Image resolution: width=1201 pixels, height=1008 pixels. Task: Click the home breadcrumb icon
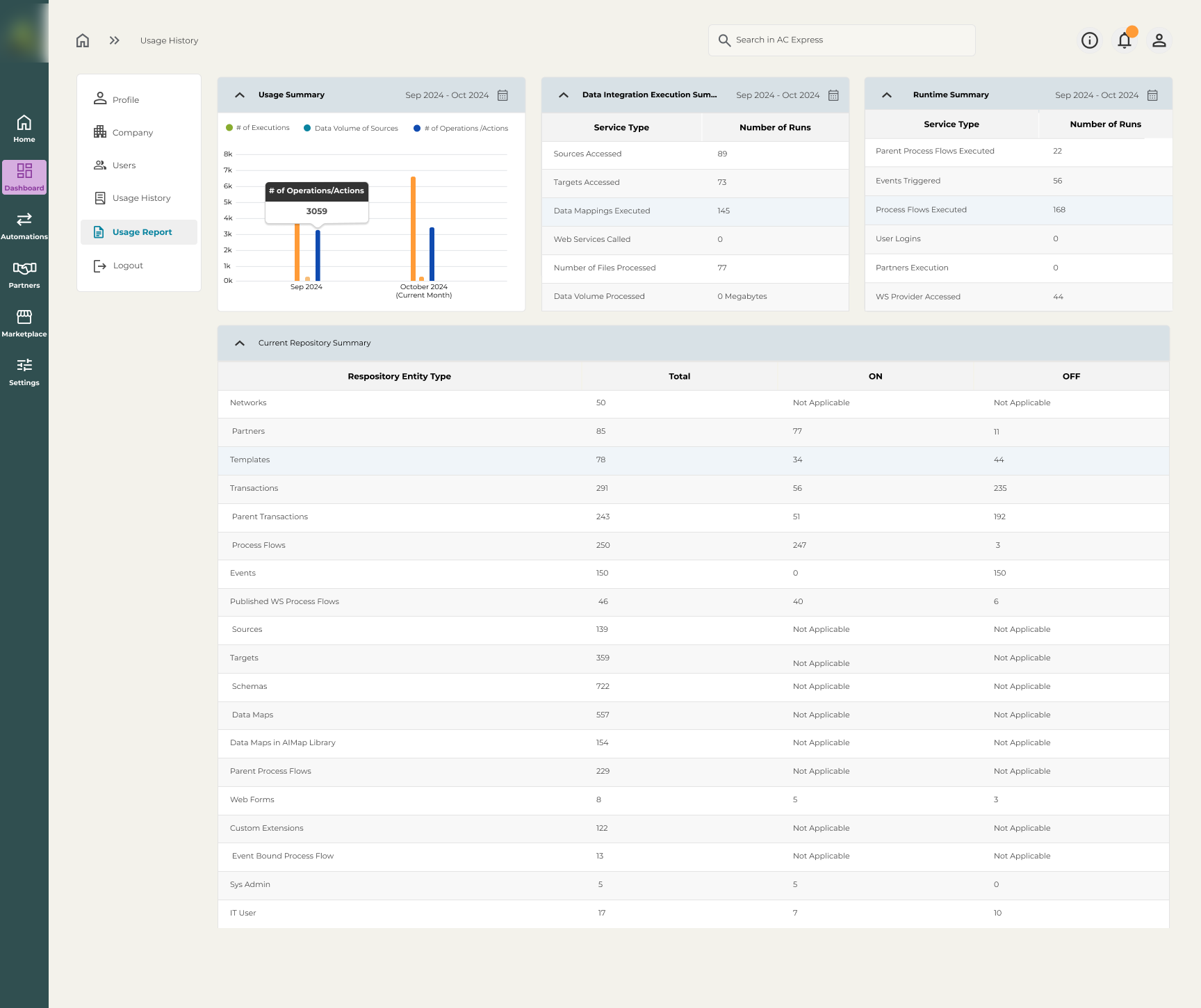[83, 40]
